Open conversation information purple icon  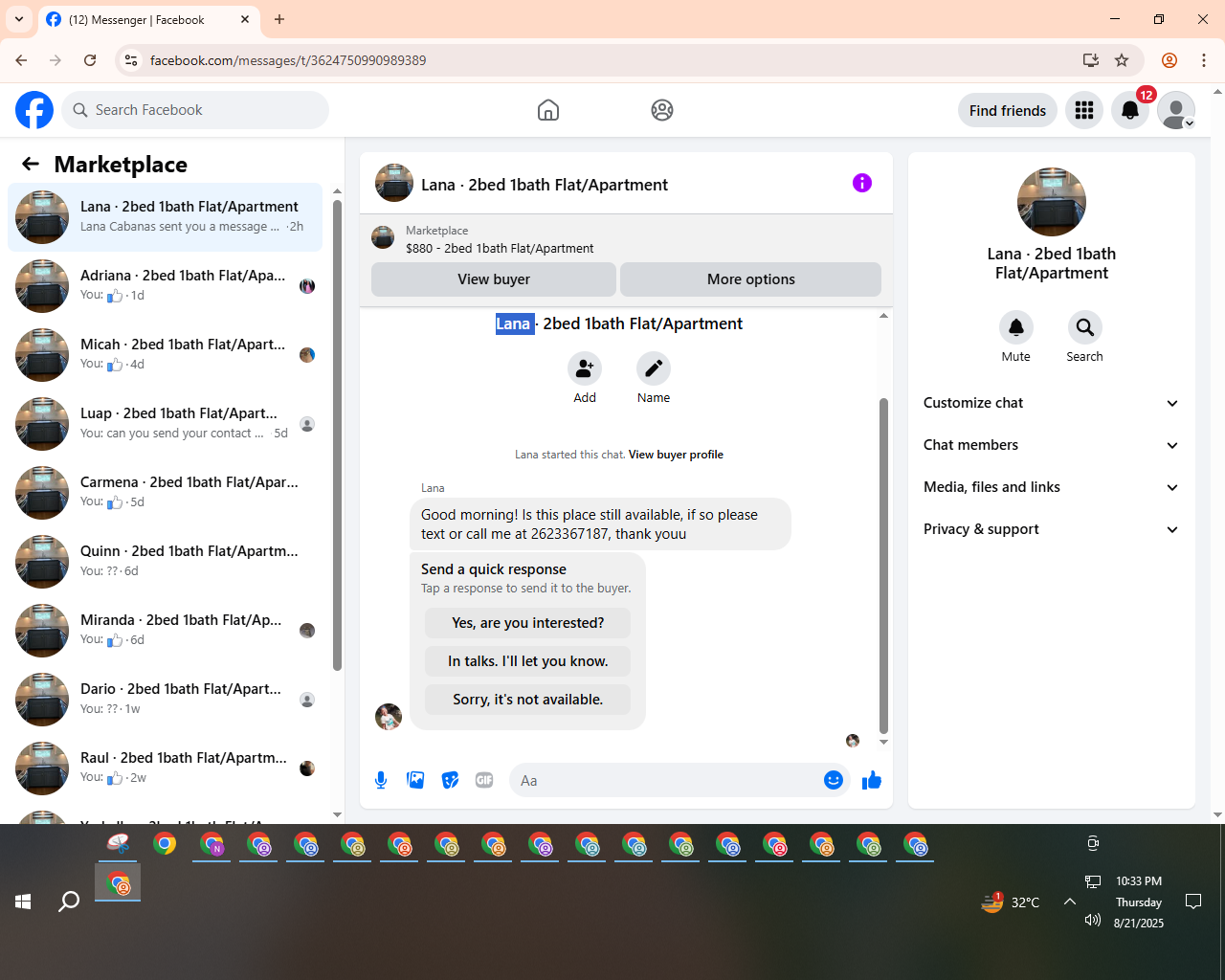click(862, 183)
